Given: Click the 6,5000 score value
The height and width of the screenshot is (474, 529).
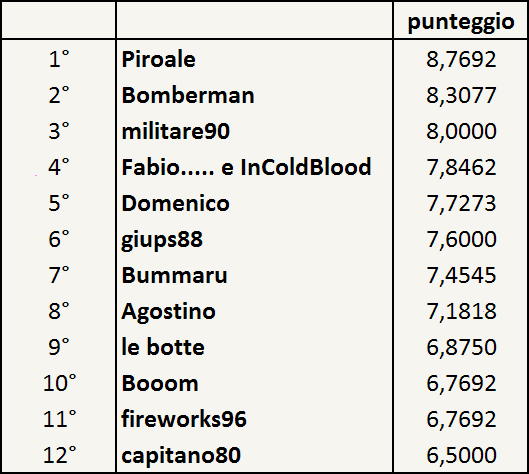Looking at the screenshot, I should [461, 455].
